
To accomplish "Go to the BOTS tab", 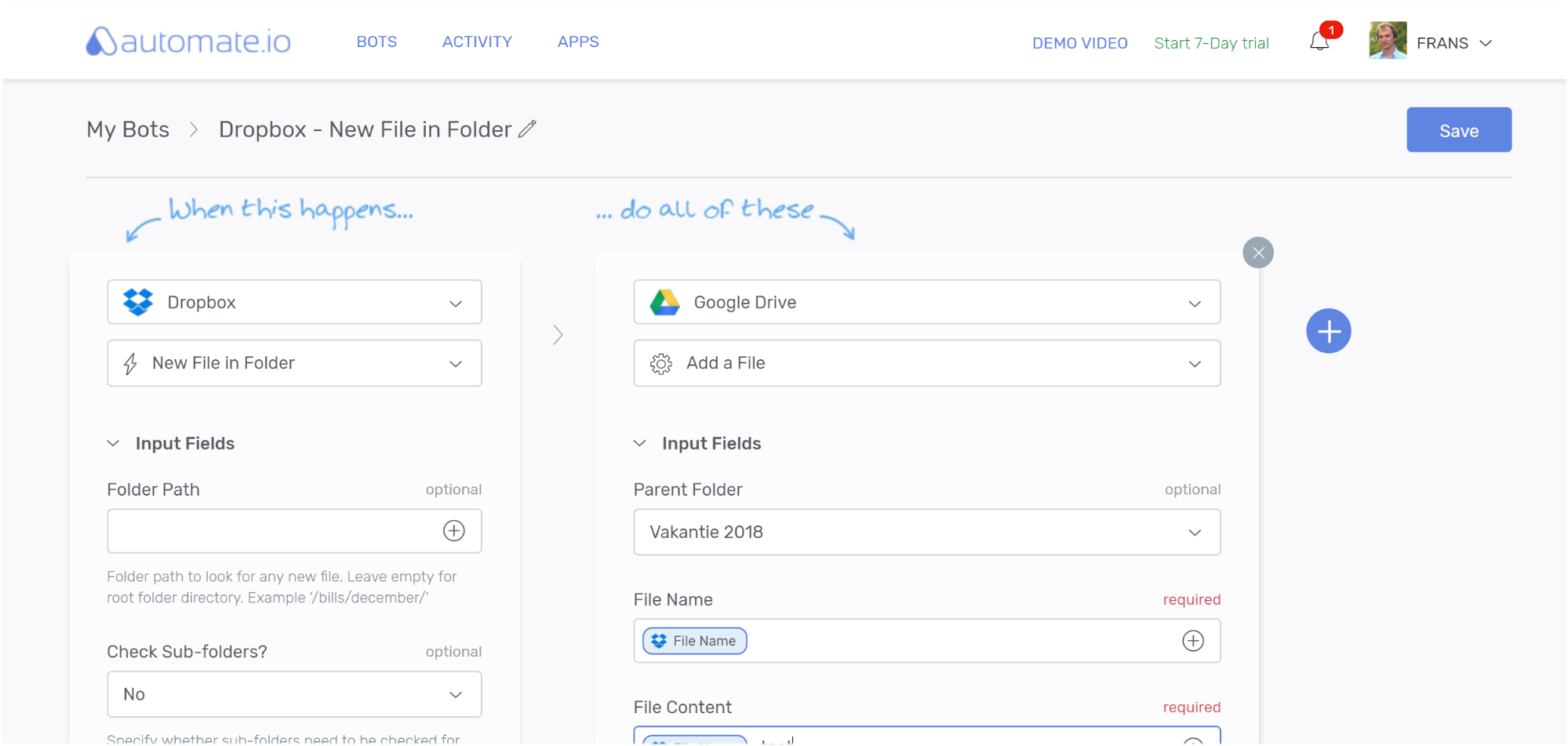I will pyautogui.click(x=377, y=42).
